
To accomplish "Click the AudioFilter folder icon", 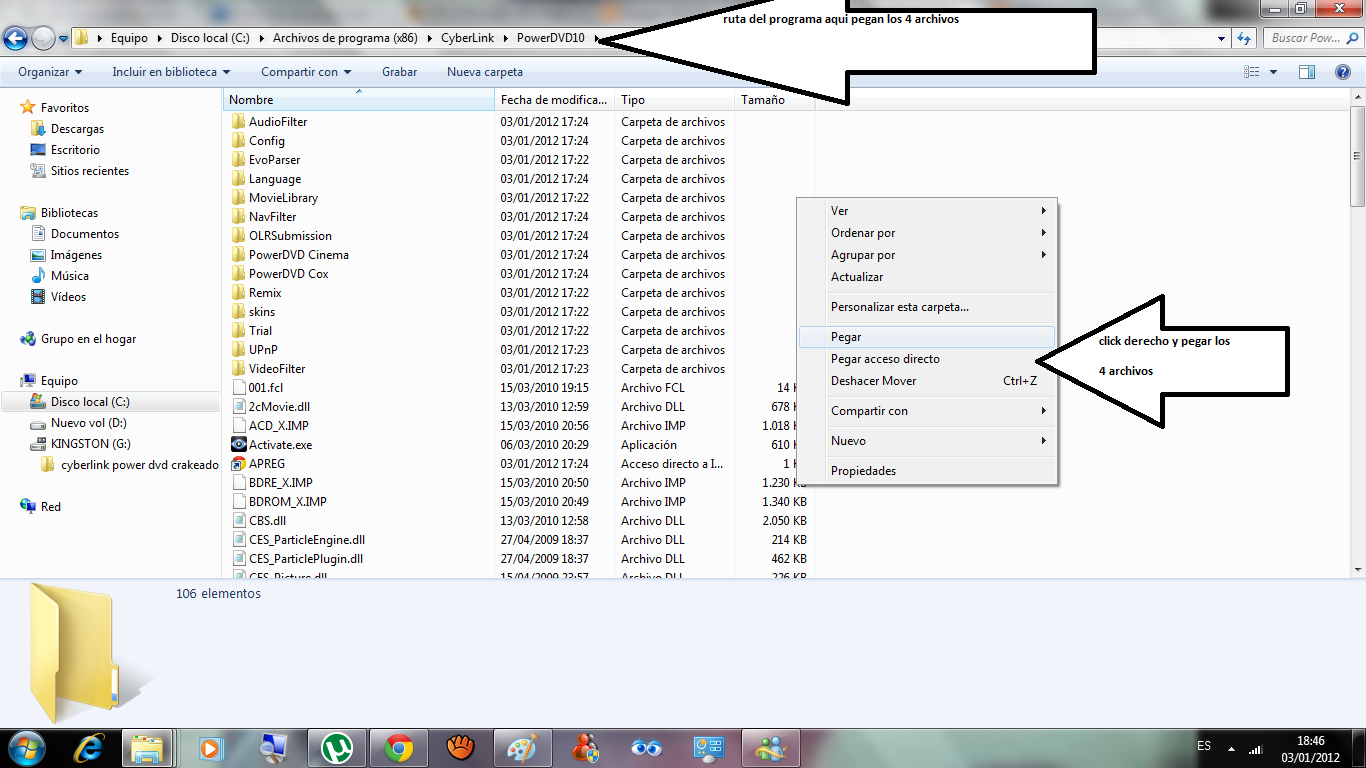I will point(238,122).
